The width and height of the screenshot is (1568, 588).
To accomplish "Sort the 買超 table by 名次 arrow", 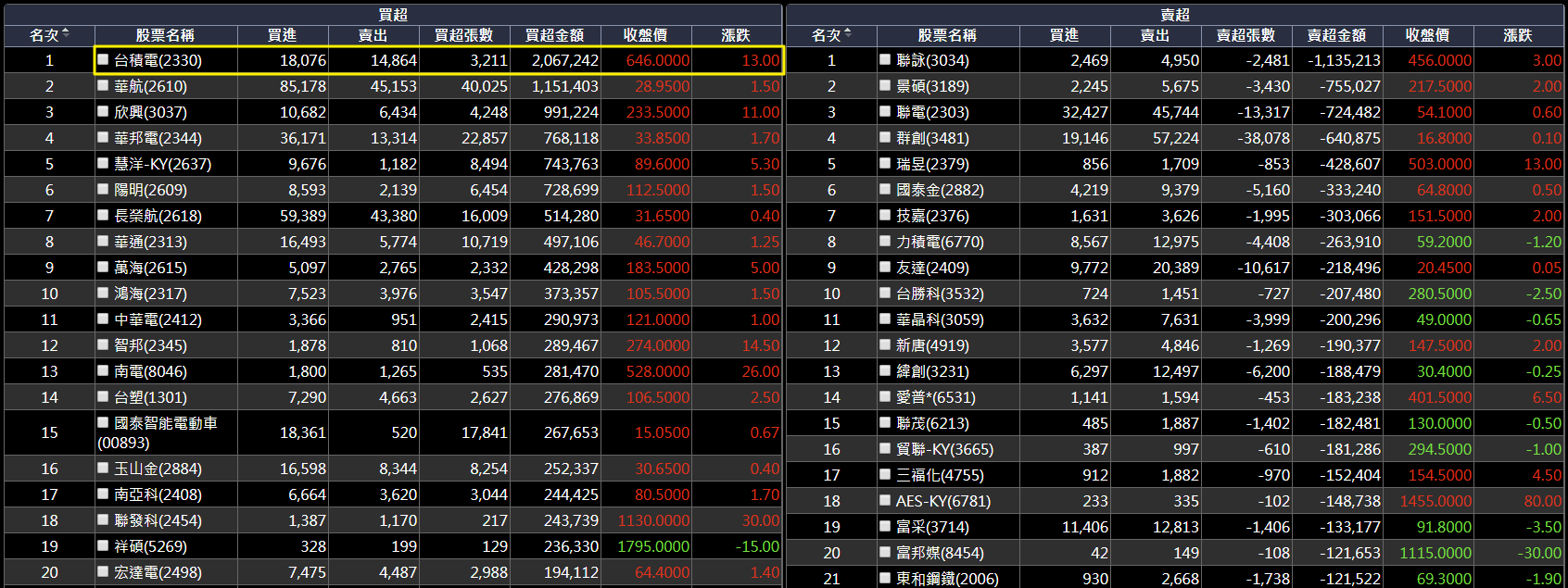I will 66,34.
